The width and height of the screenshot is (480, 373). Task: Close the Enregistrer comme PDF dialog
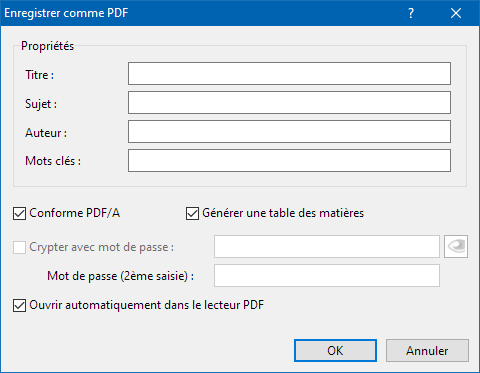(456, 13)
